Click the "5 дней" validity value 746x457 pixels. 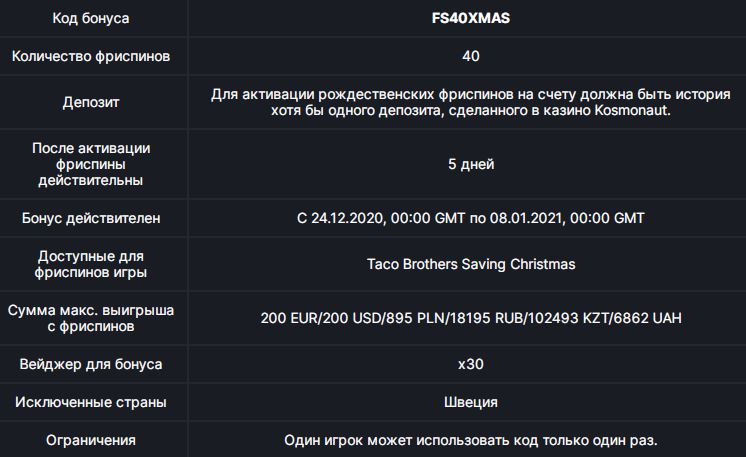tap(471, 164)
